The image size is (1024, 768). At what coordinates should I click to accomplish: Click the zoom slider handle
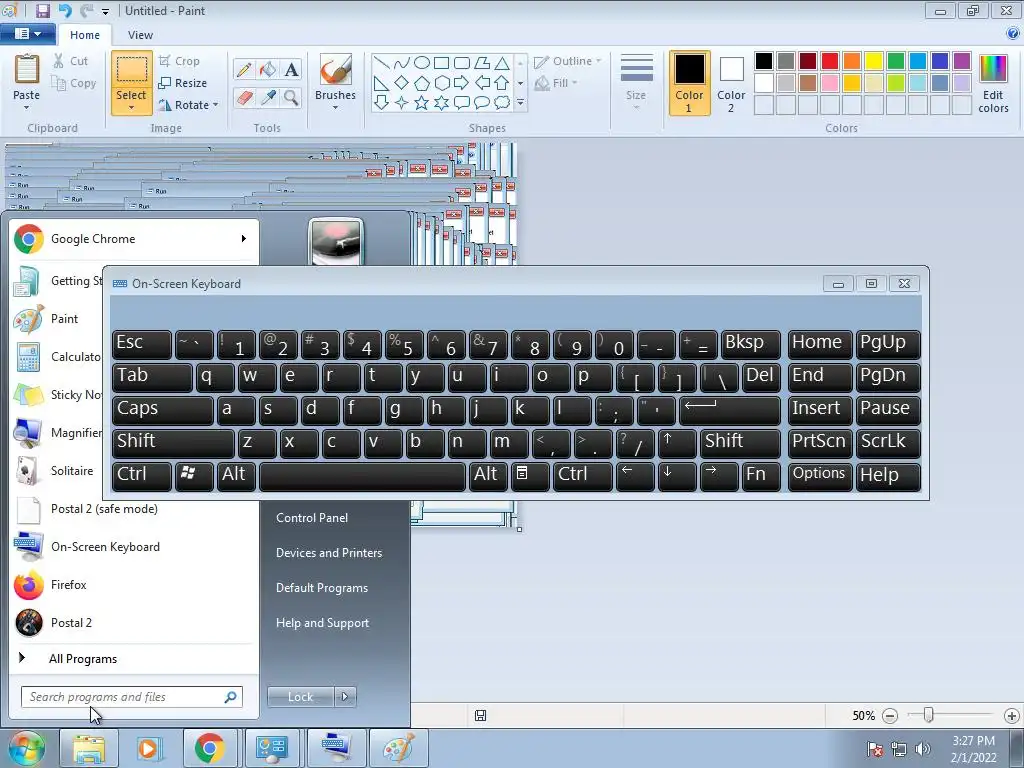point(928,716)
